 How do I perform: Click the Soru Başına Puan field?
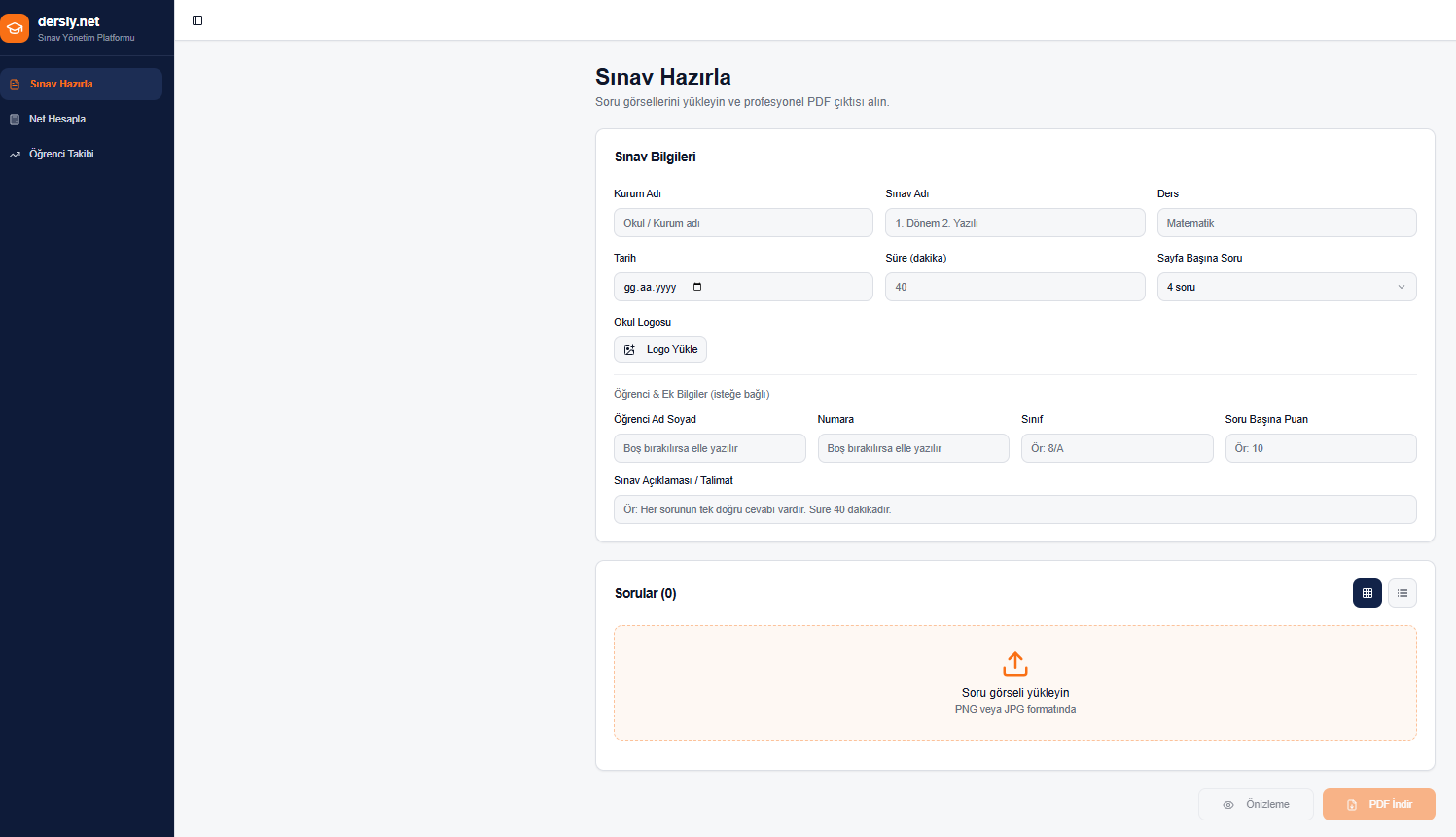[1321, 448]
